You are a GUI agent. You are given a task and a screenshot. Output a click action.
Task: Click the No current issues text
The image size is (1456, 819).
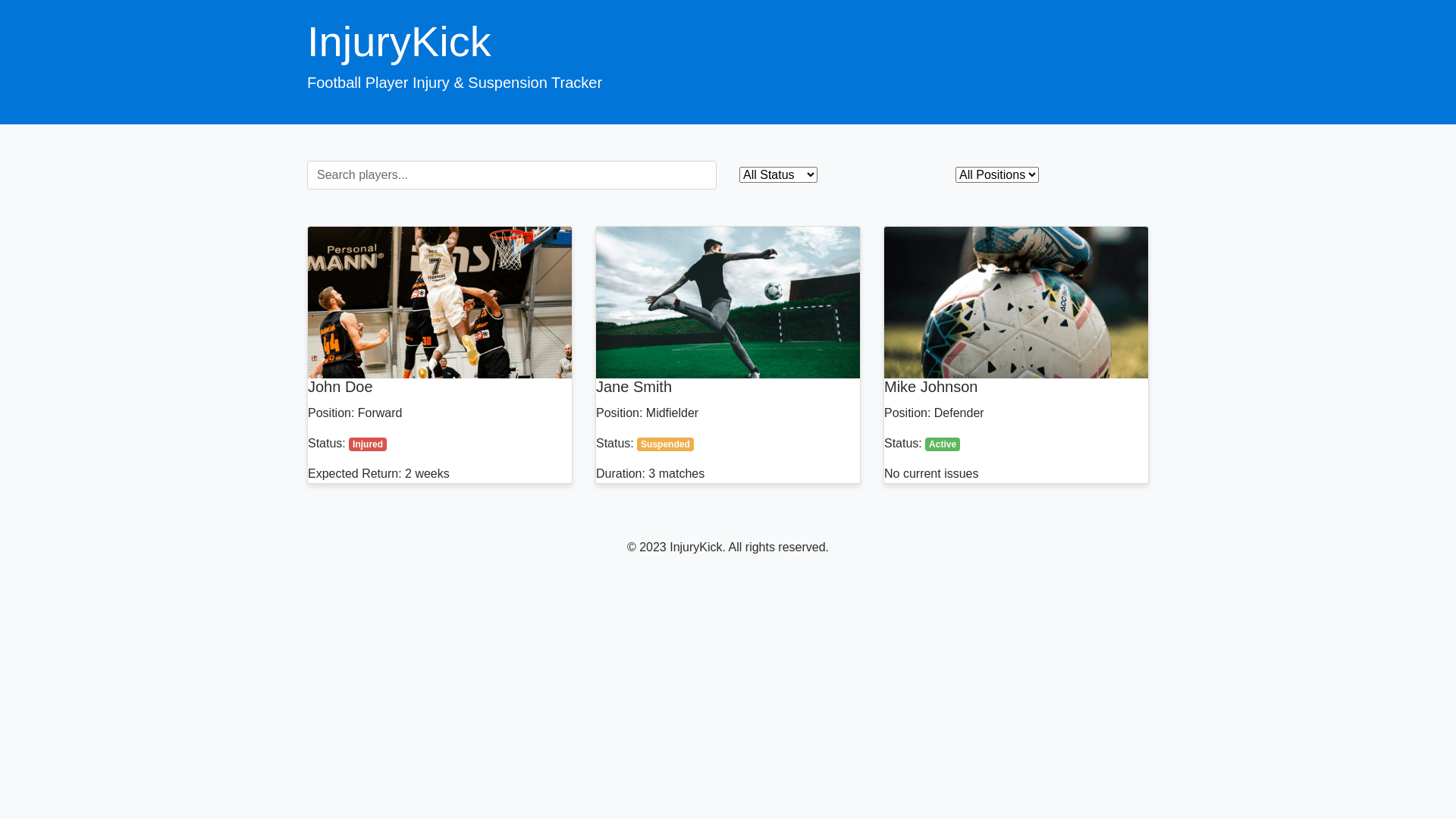pyautogui.click(x=931, y=474)
